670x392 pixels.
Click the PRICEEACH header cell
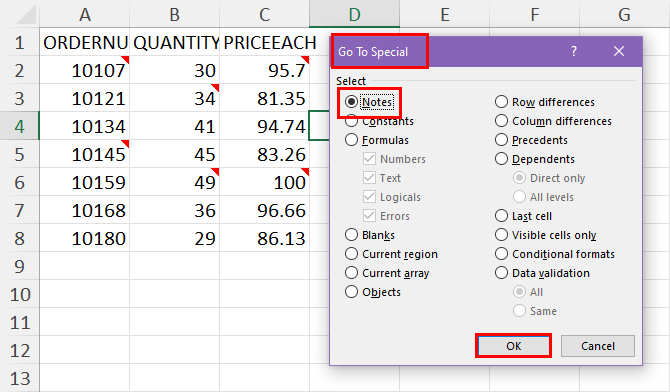pos(264,42)
